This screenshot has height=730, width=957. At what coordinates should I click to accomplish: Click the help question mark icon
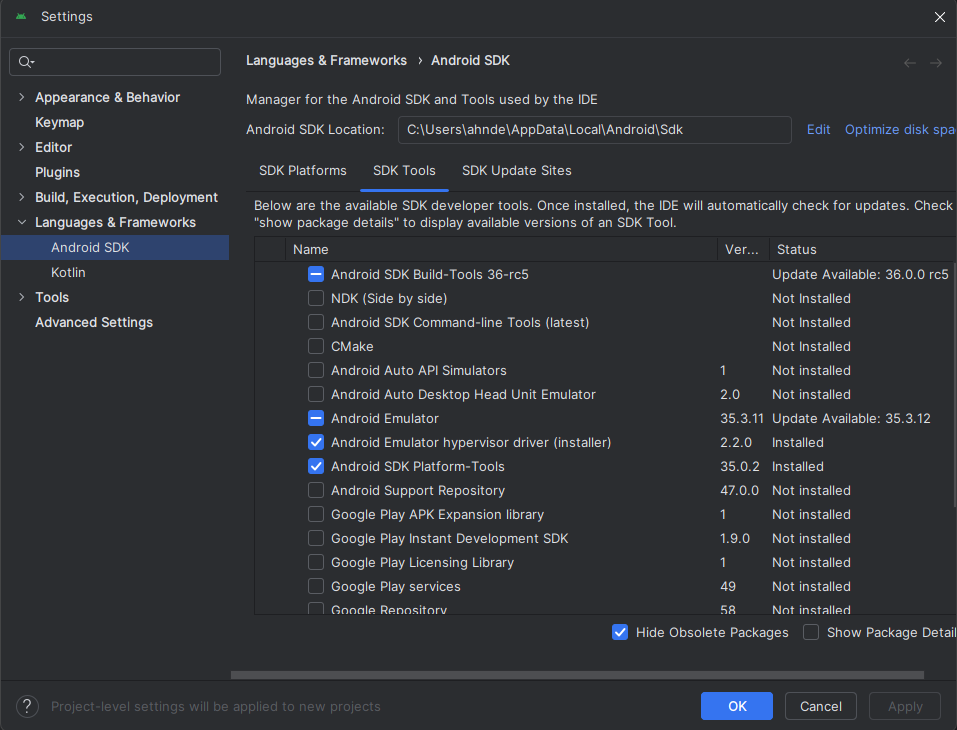(29, 706)
